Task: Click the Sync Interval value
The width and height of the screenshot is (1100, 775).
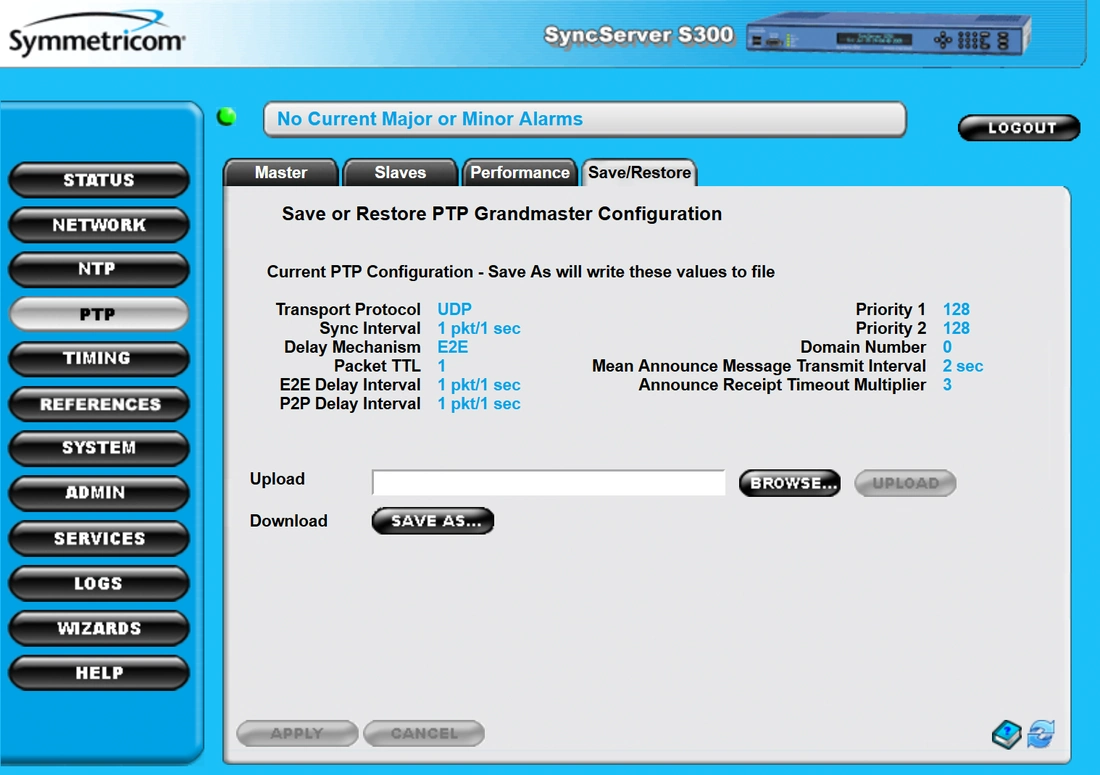Action: click(478, 328)
